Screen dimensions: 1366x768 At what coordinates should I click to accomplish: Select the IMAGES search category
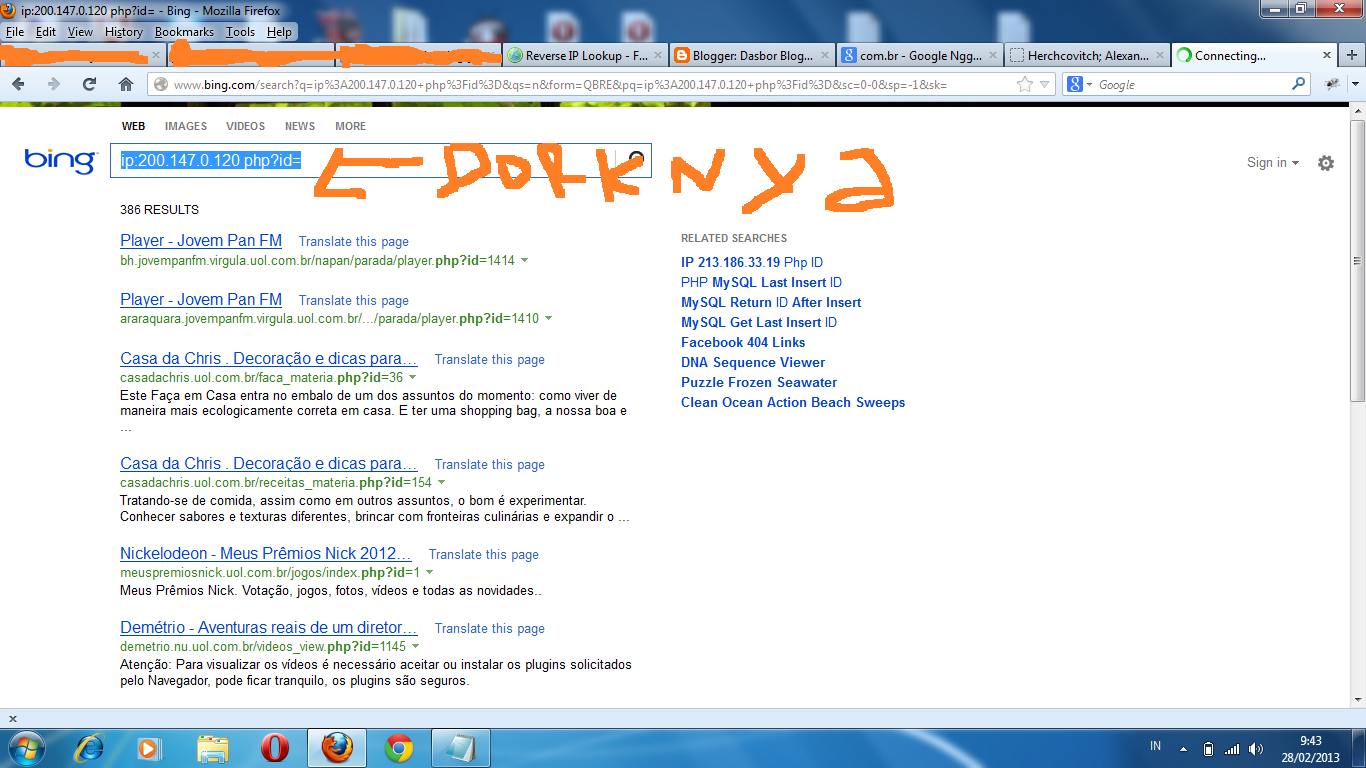[x=186, y=126]
